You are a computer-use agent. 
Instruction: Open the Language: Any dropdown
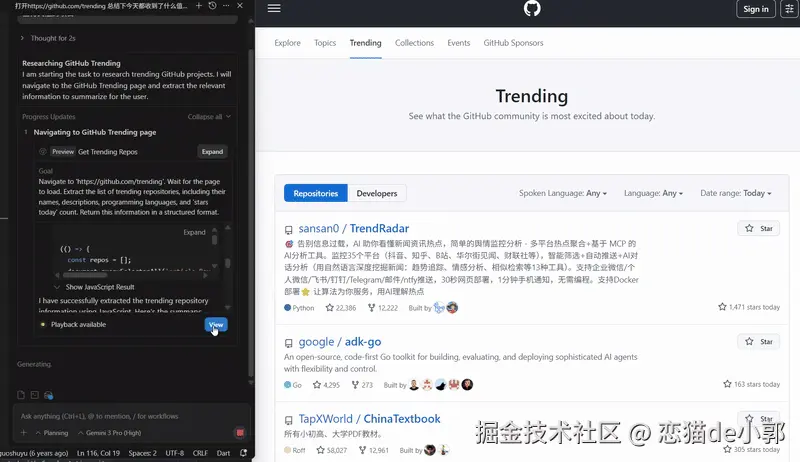click(x=653, y=193)
